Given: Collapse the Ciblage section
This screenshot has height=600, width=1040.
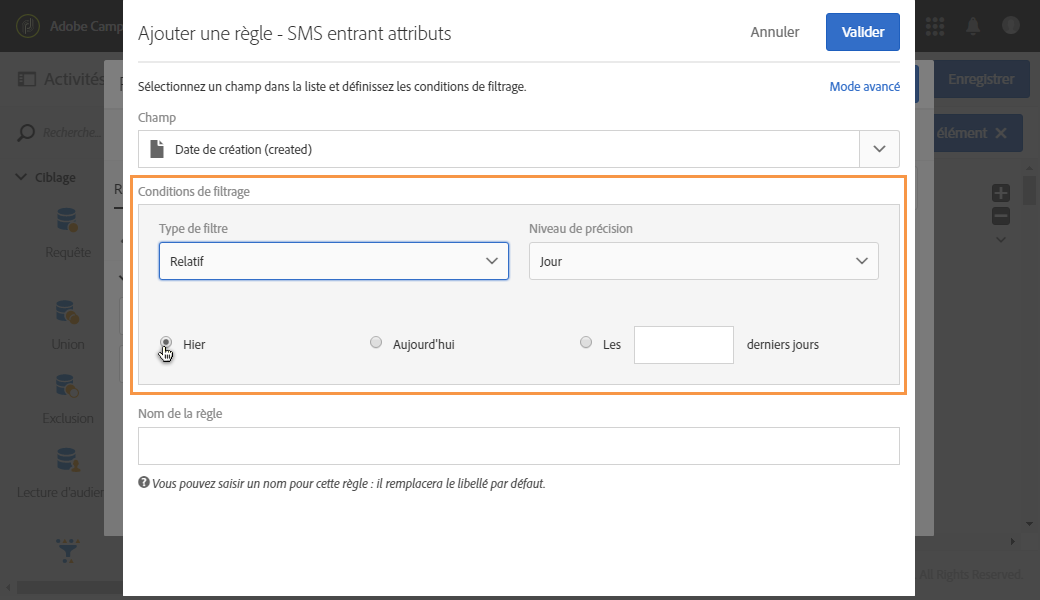Looking at the screenshot, I should [x=22, y=177].
